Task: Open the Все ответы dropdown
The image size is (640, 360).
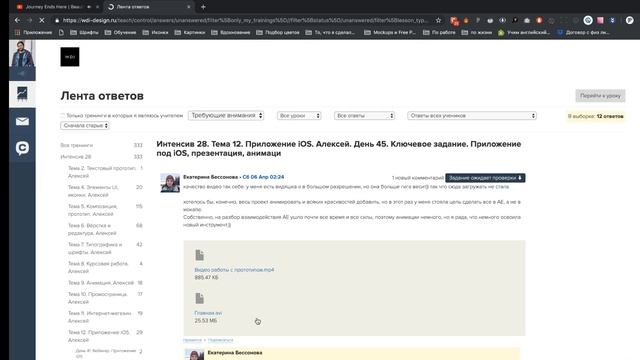Action: point(364,116)
